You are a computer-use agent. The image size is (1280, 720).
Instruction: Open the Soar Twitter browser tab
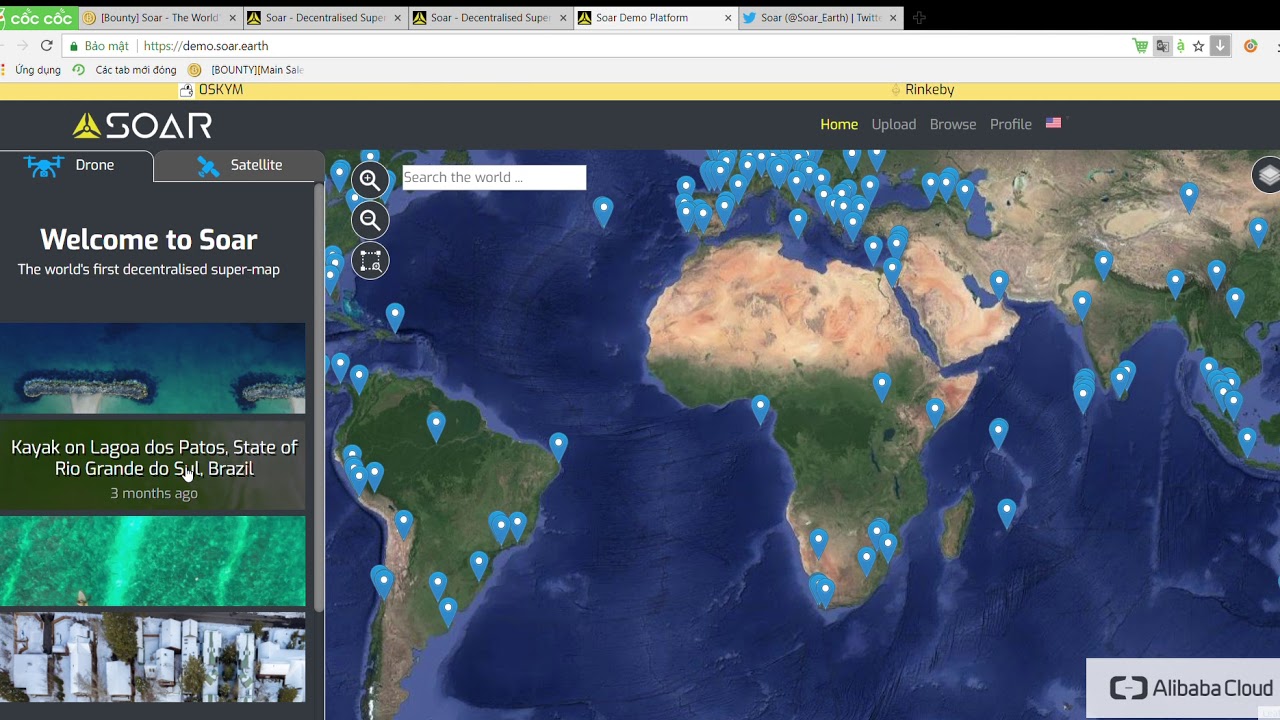(x=822, y=18)
